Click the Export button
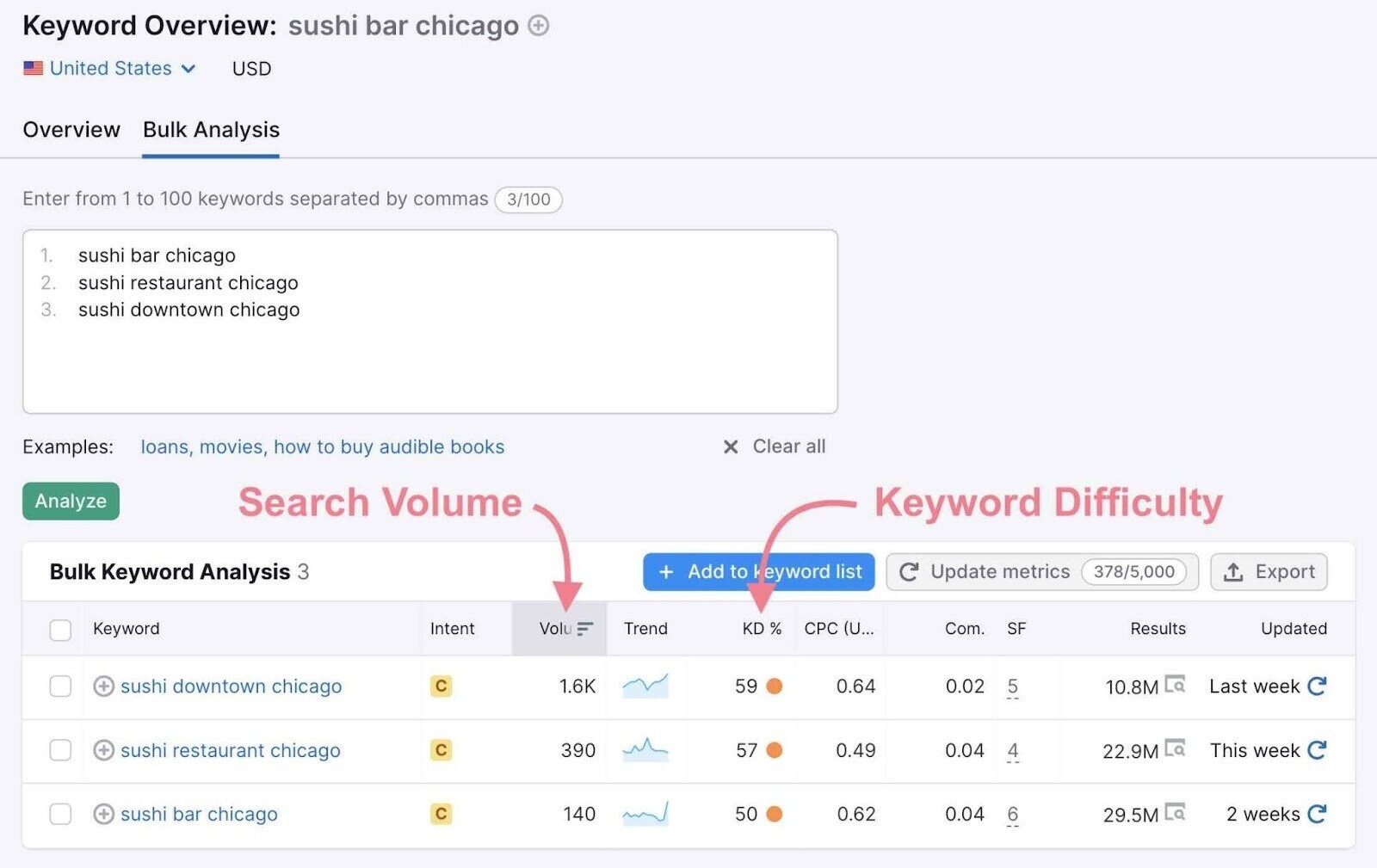Image resolution: width=1377 pixels, height=868 pixels. pos(1269,572)
